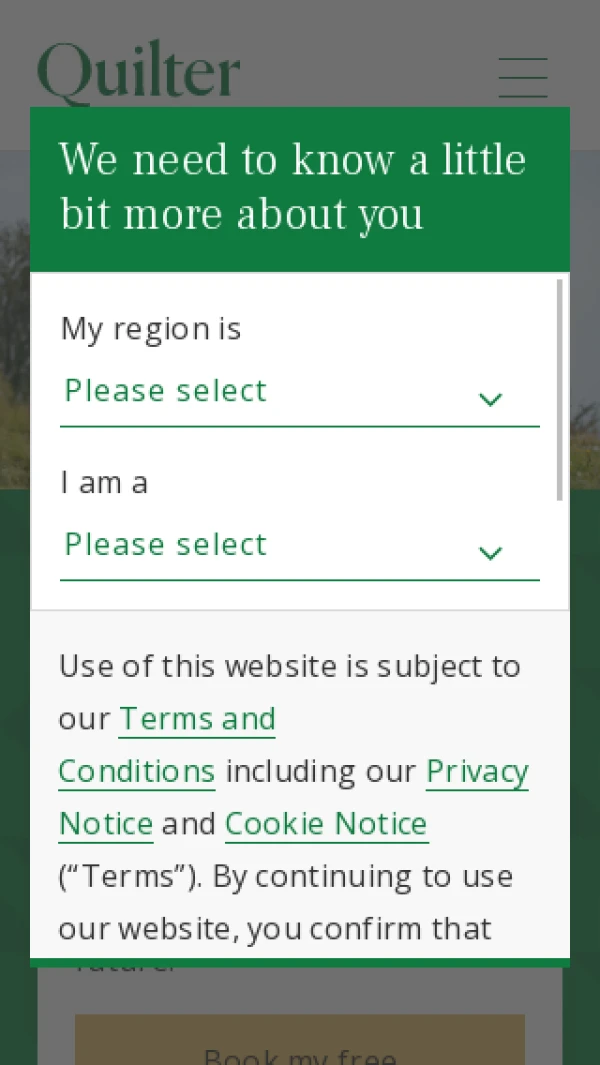Click the We need to know heading
The height and width of the screenshot is (1065, 600).
[x=293, y=187]
